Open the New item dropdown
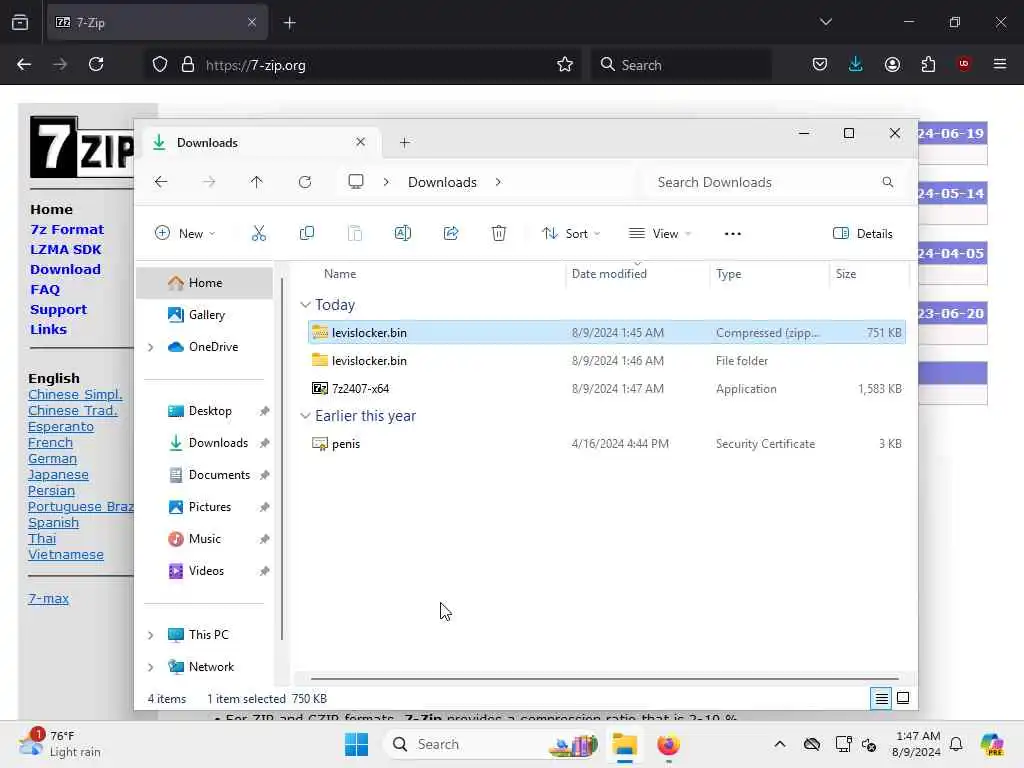 (185, 233)
